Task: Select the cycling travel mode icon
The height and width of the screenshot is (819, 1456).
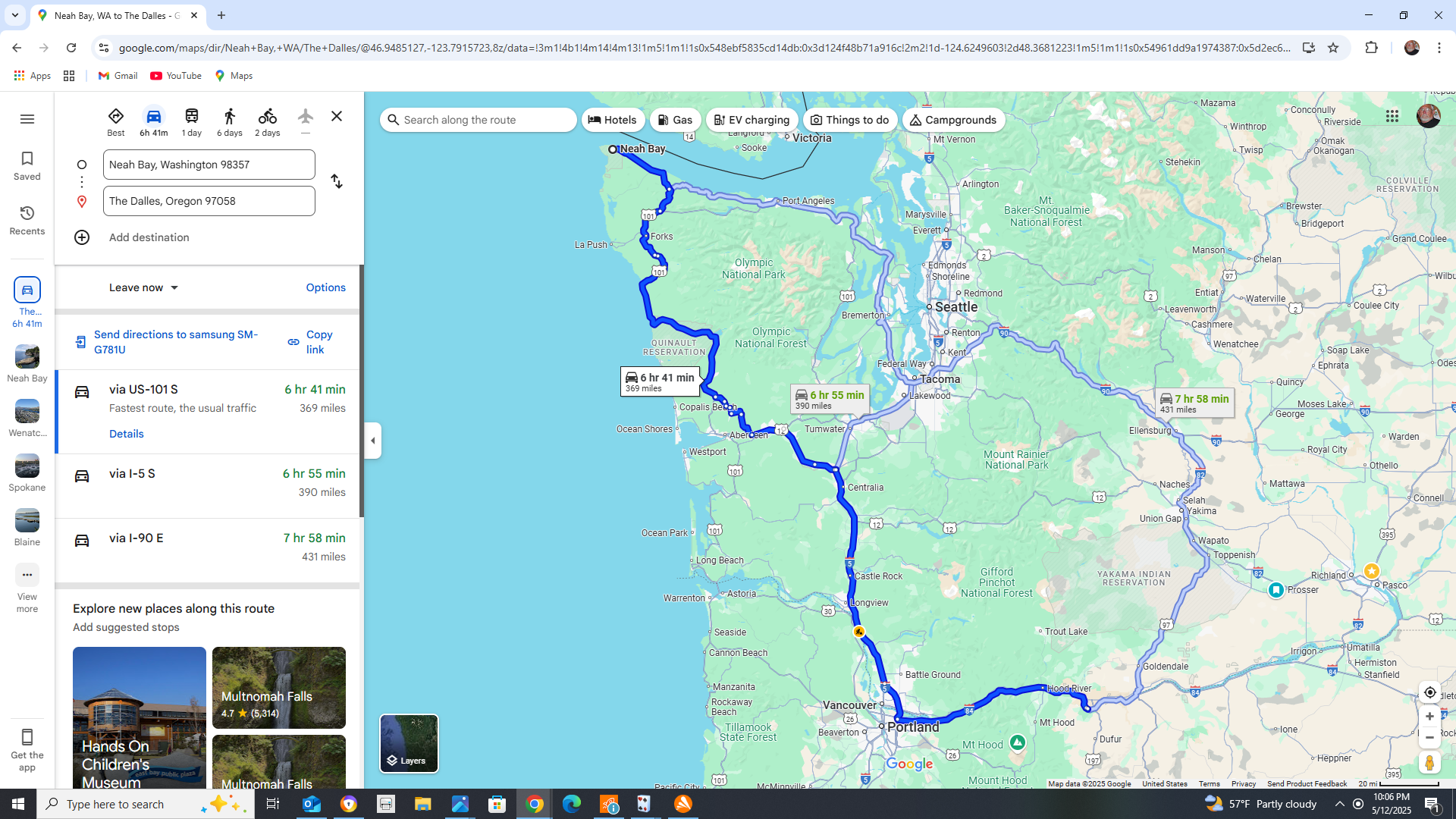Action: coord(267,117)
